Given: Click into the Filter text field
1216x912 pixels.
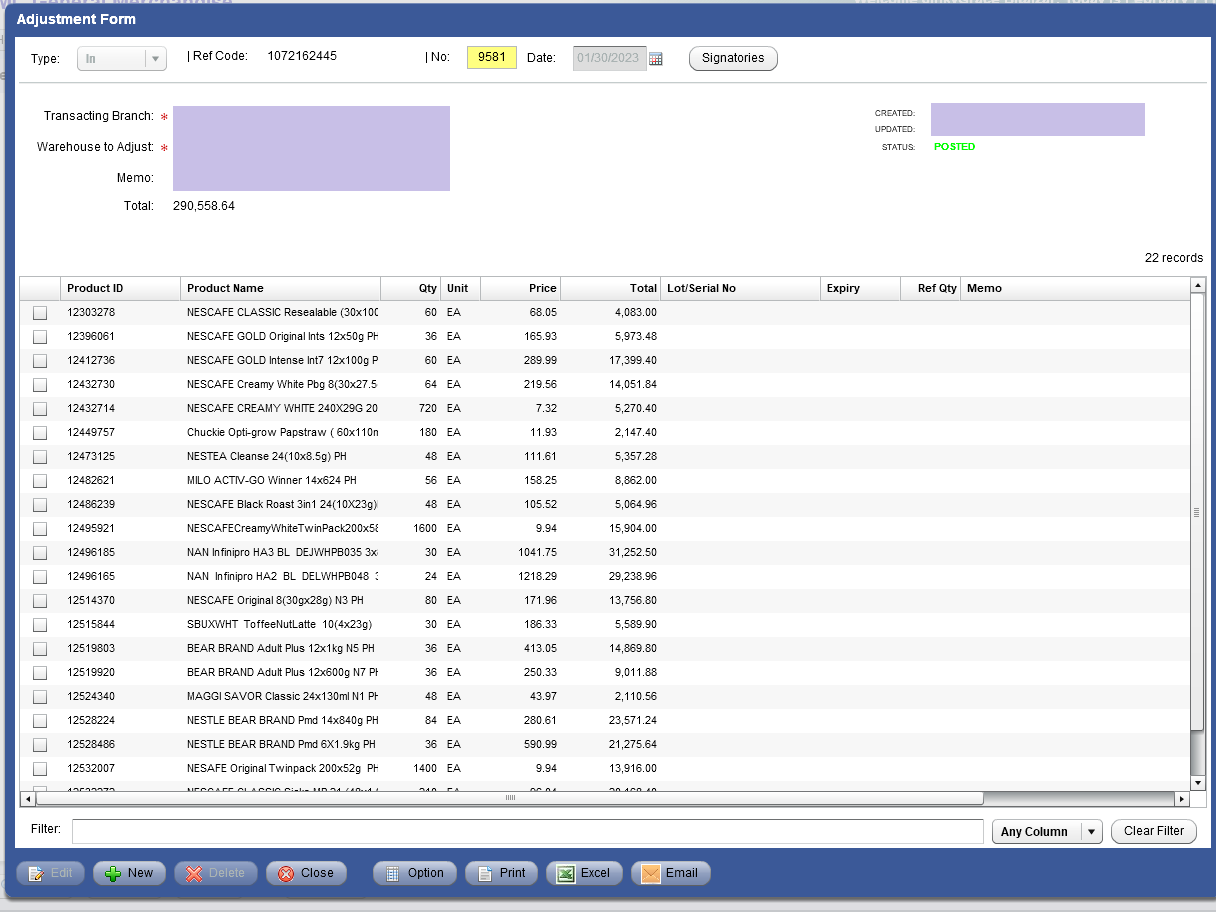Looking at the screenshot, I should pyautogui.click(x=528, y=831).
